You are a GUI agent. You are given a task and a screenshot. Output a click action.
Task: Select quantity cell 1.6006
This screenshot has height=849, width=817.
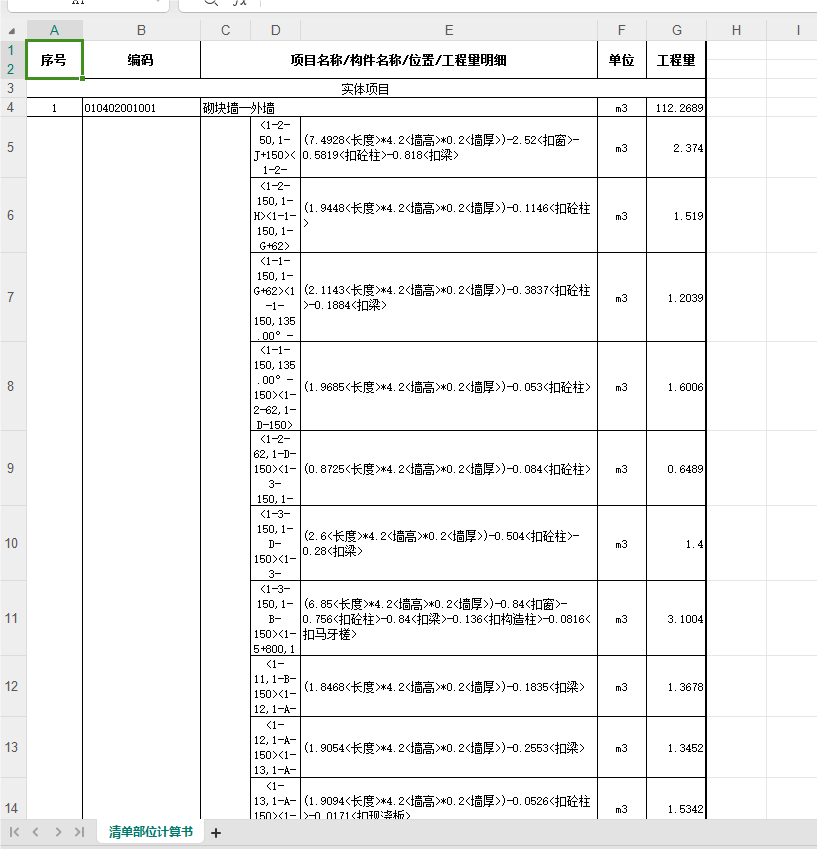point(676,387)
